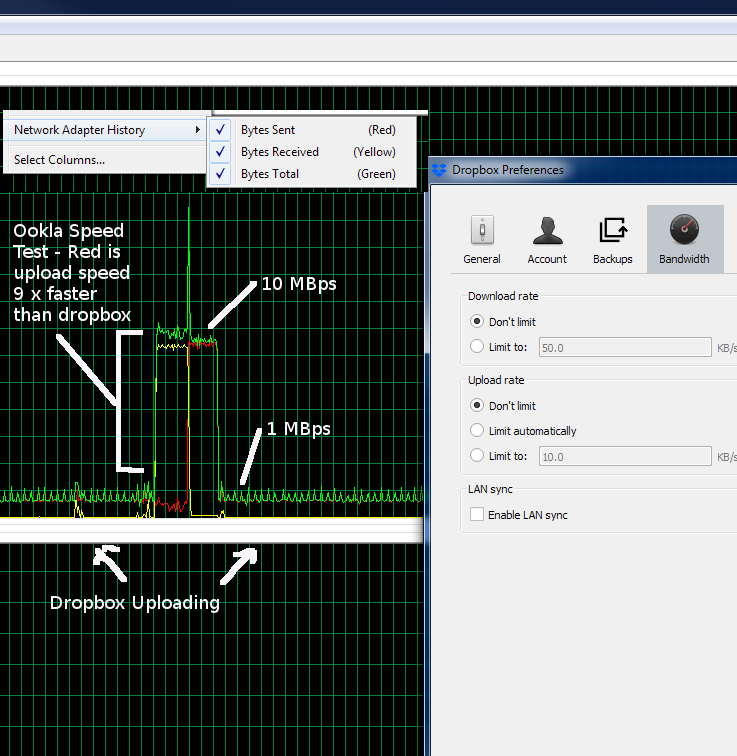Click the Dropbox Preferences title bar text
737x756 pixels.
pos(508,170)
